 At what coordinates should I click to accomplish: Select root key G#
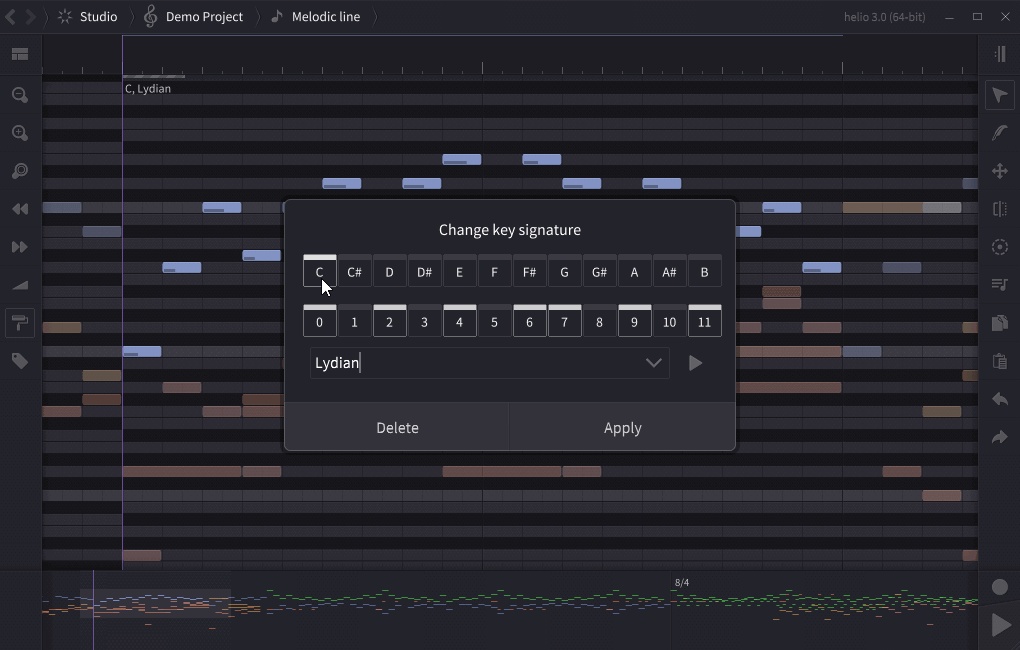click(x=599, y=271)
